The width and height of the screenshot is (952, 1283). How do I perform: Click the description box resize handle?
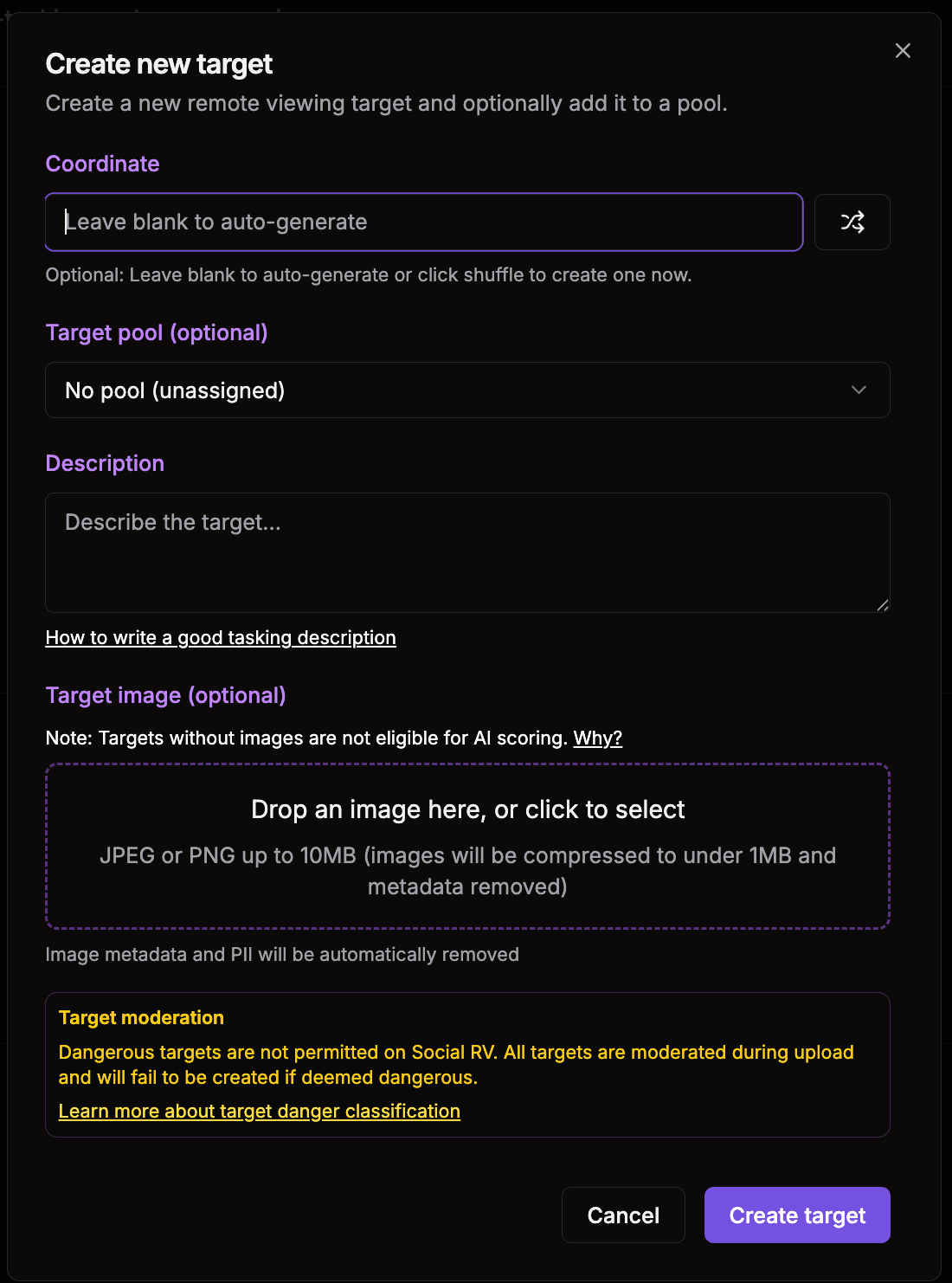tap(882, 605)
